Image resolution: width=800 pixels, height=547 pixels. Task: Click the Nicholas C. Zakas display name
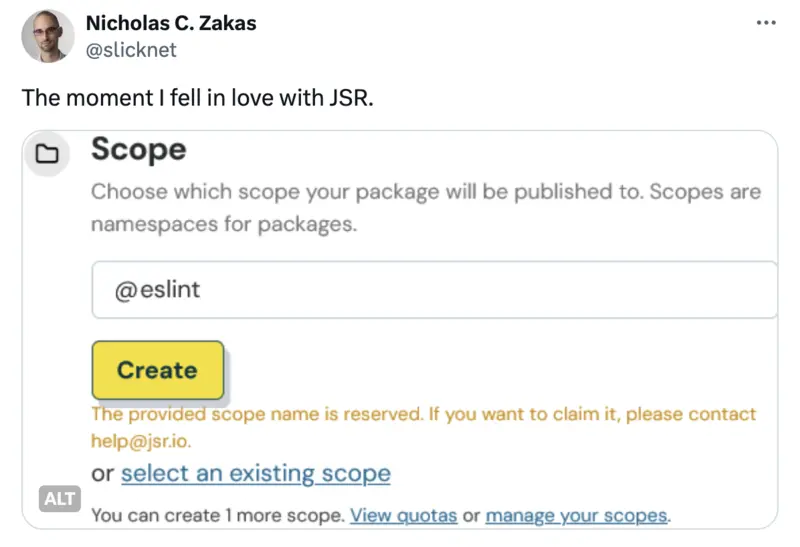pyautogui.click(x=171, y=22)
